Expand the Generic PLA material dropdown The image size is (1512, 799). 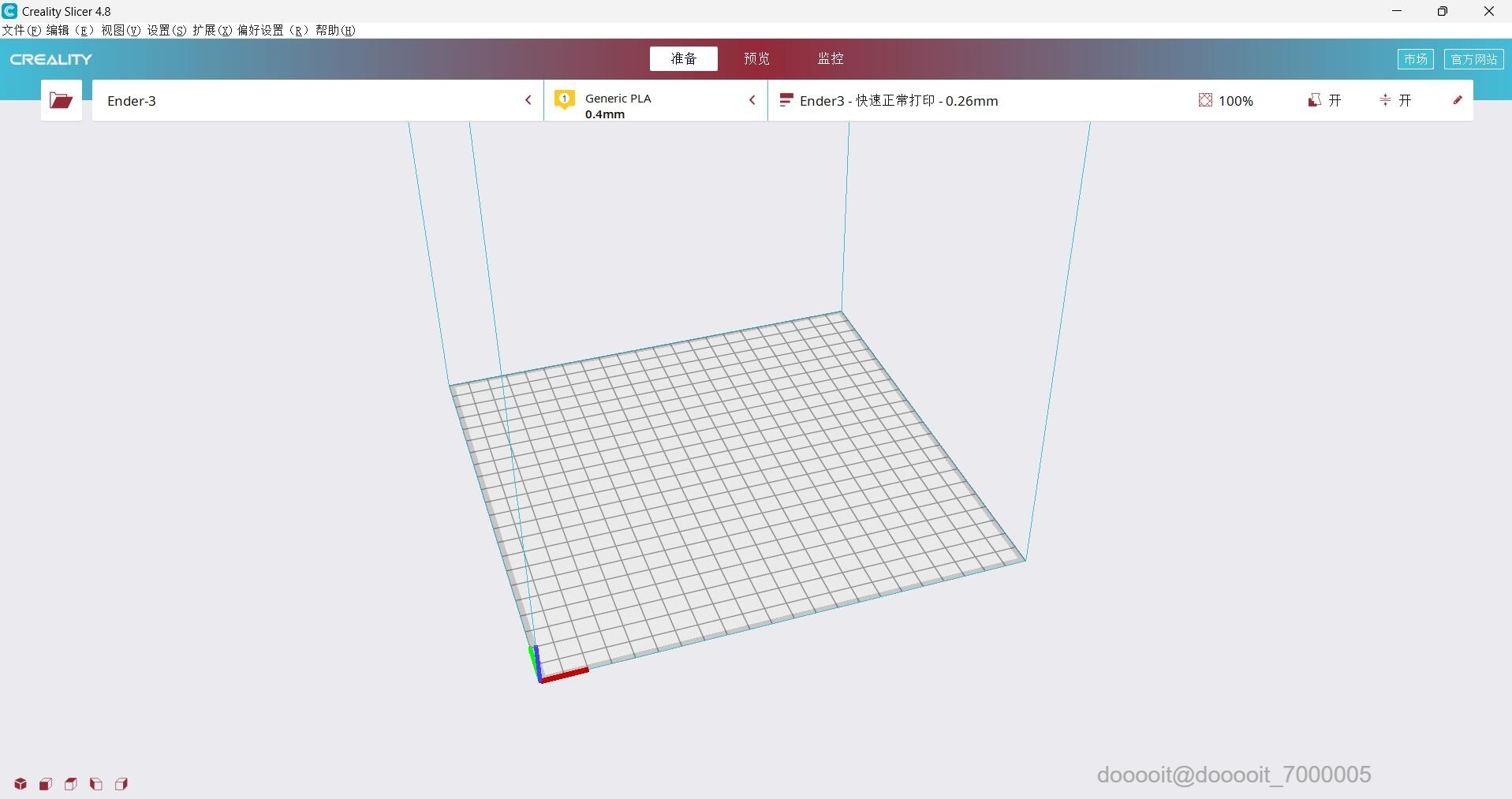coord(655,100)
